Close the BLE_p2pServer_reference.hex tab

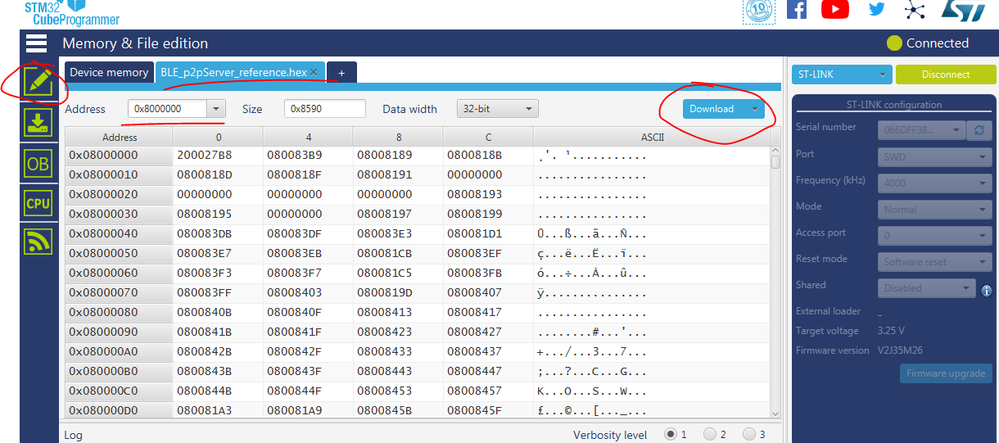[x=313, y=73]
